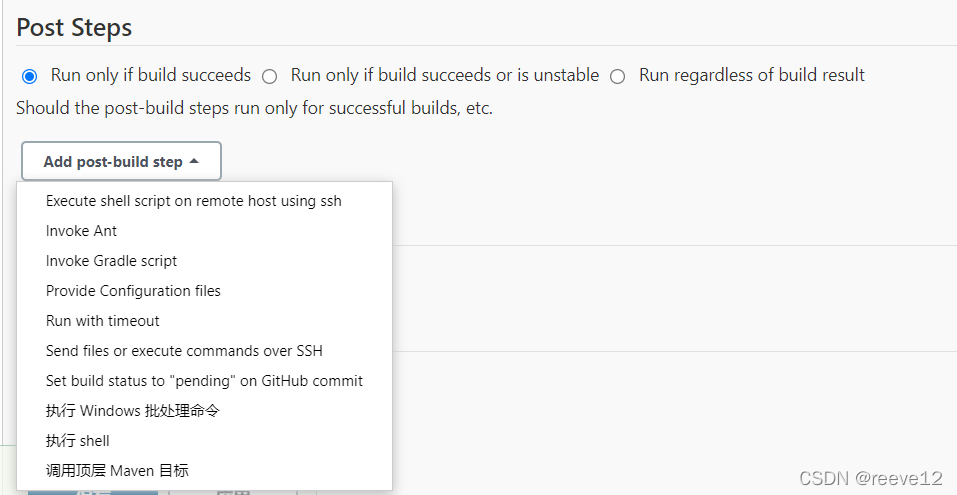The height and width of the screenshot is (495, 957).
Task: Choose the '执行 shell' menu item
Action: 77,441
